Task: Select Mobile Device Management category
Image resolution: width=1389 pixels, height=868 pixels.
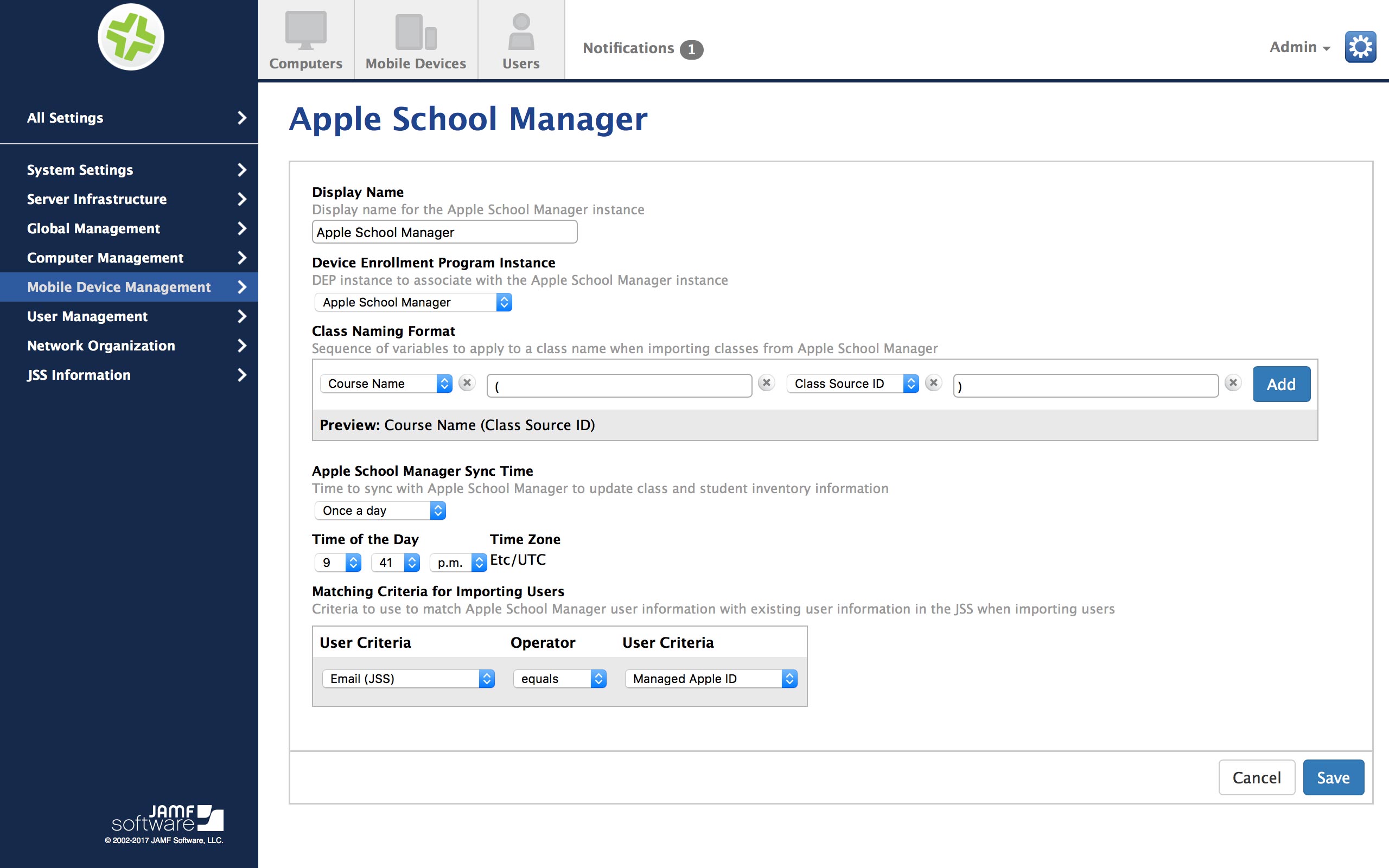Action: click(129, 287)
